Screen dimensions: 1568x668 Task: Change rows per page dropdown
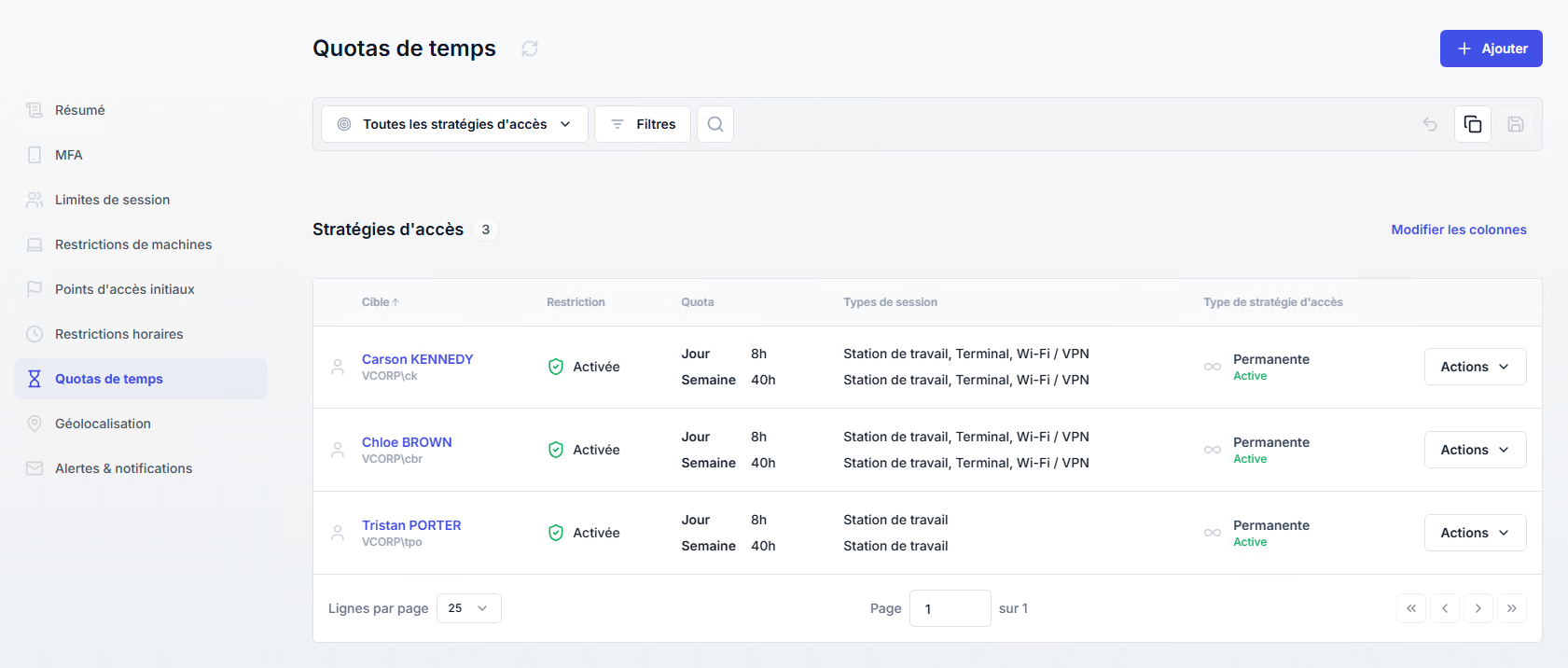click(468, 608)
